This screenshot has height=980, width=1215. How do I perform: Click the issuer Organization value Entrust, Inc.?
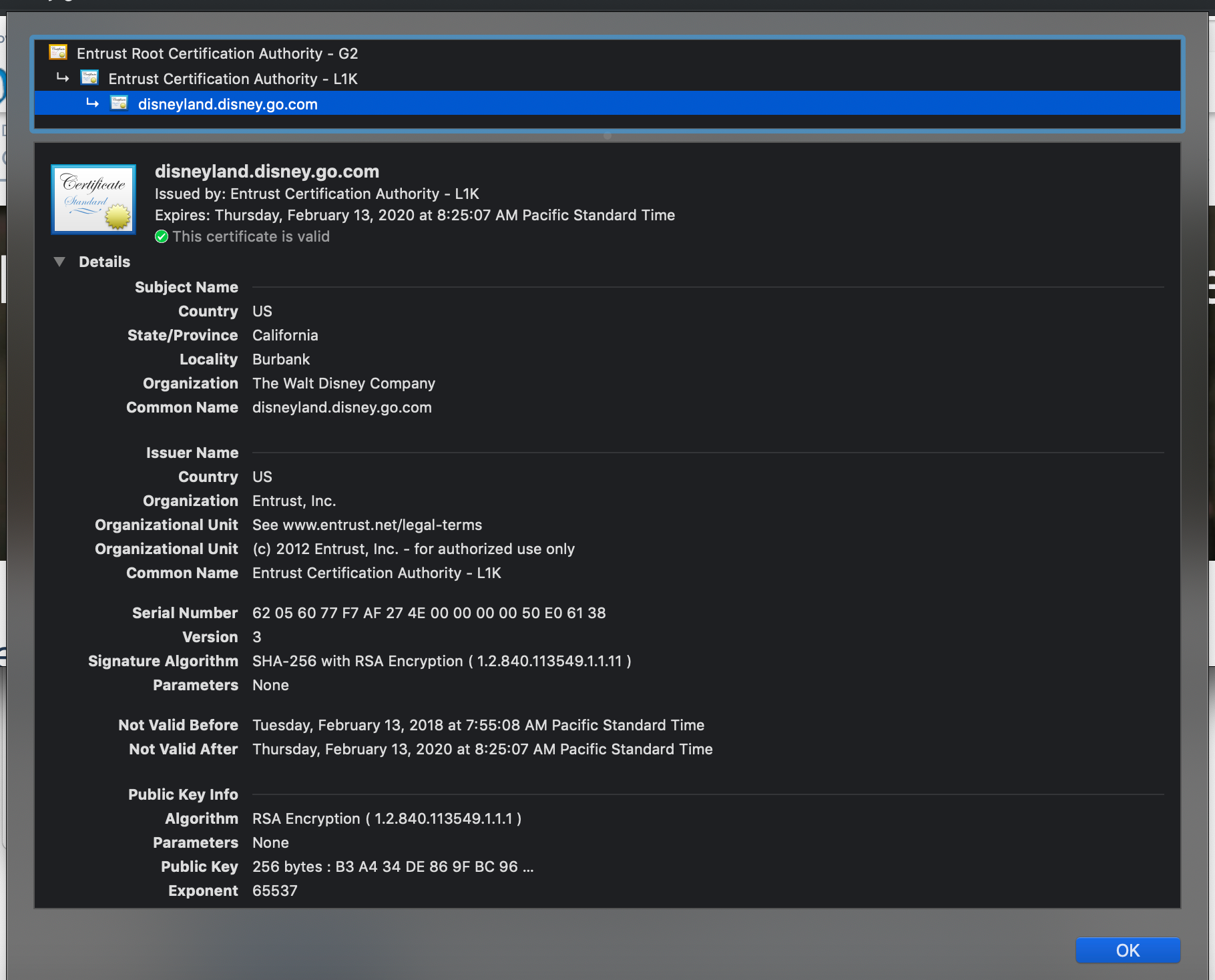coord(294,501)
